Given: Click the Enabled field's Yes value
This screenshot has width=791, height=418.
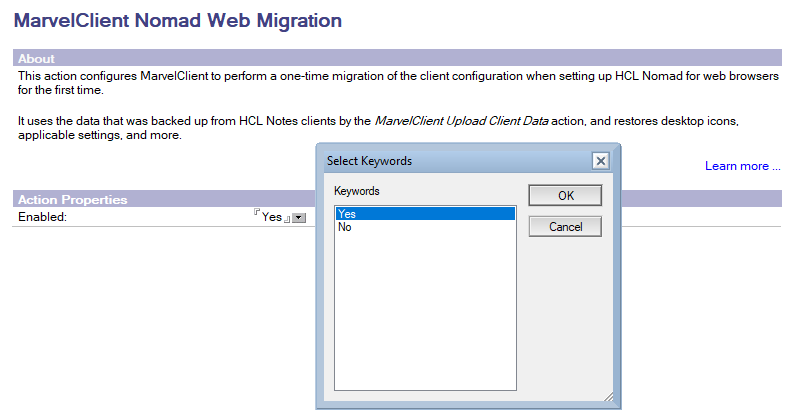Looking at the screenshot, I should tap(271, 217).
